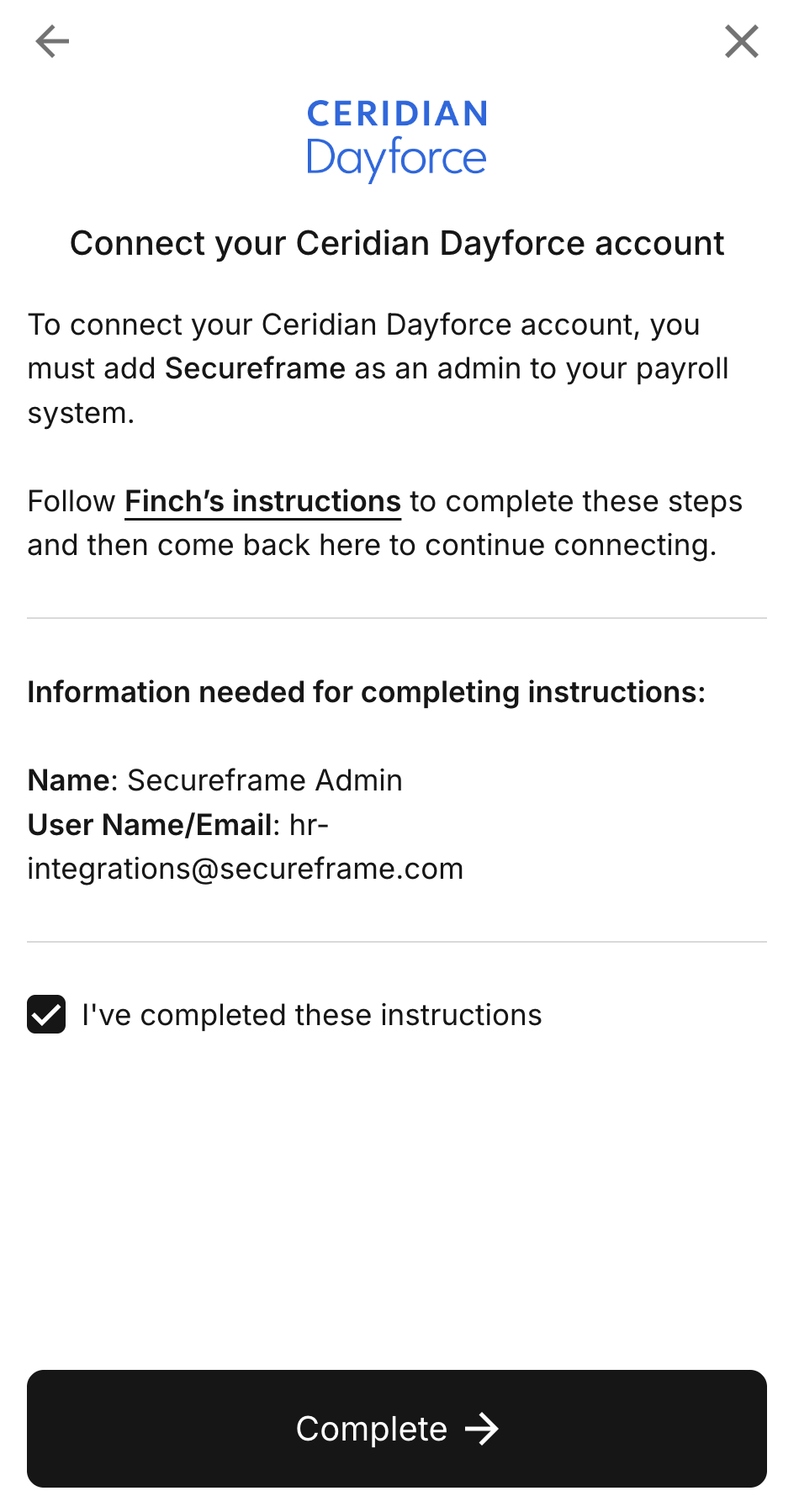Close the connection dialog with the X
Screen dimensions: 799x1512
pos(742,41)
